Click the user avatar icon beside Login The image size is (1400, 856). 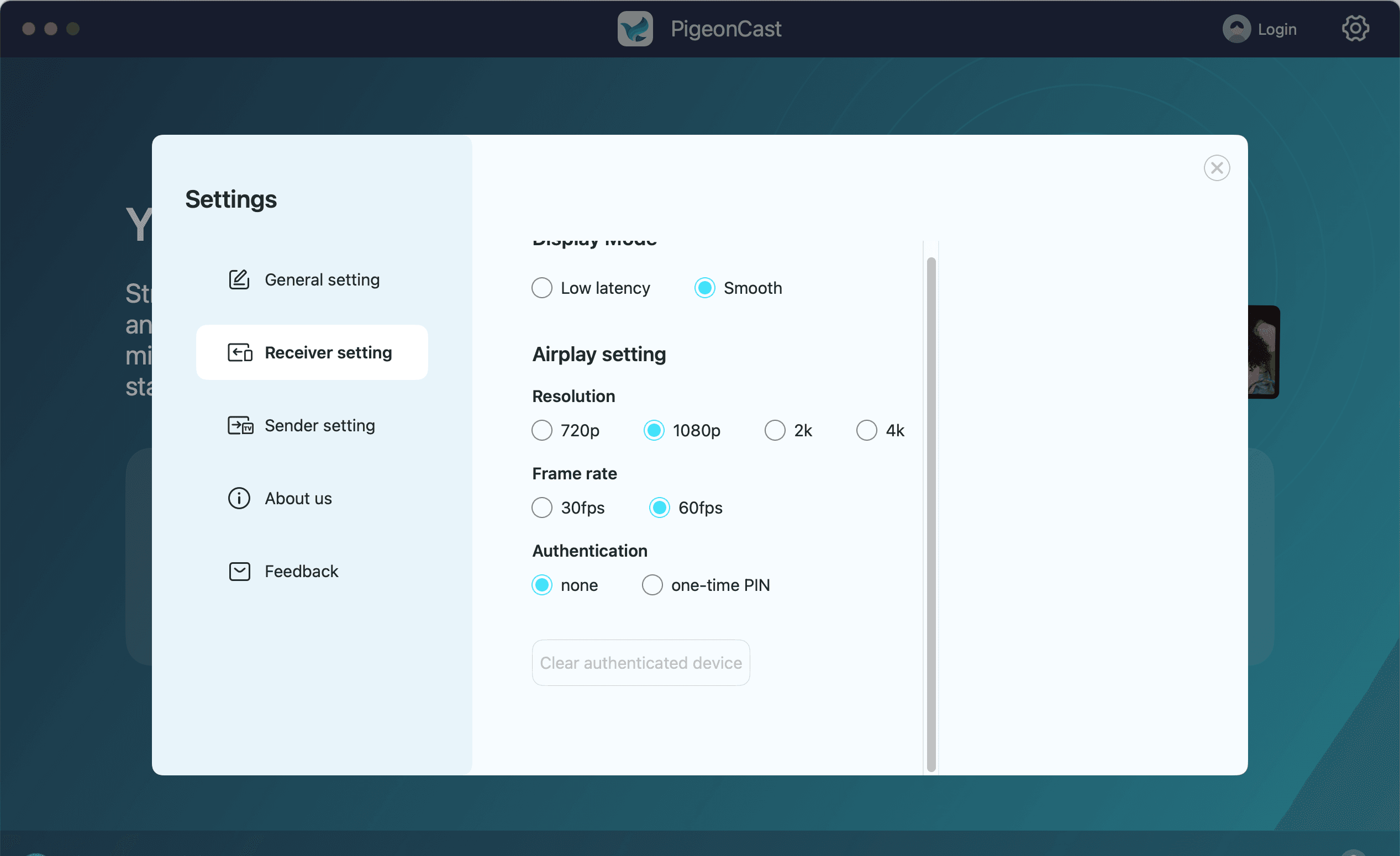[1236, 28]
